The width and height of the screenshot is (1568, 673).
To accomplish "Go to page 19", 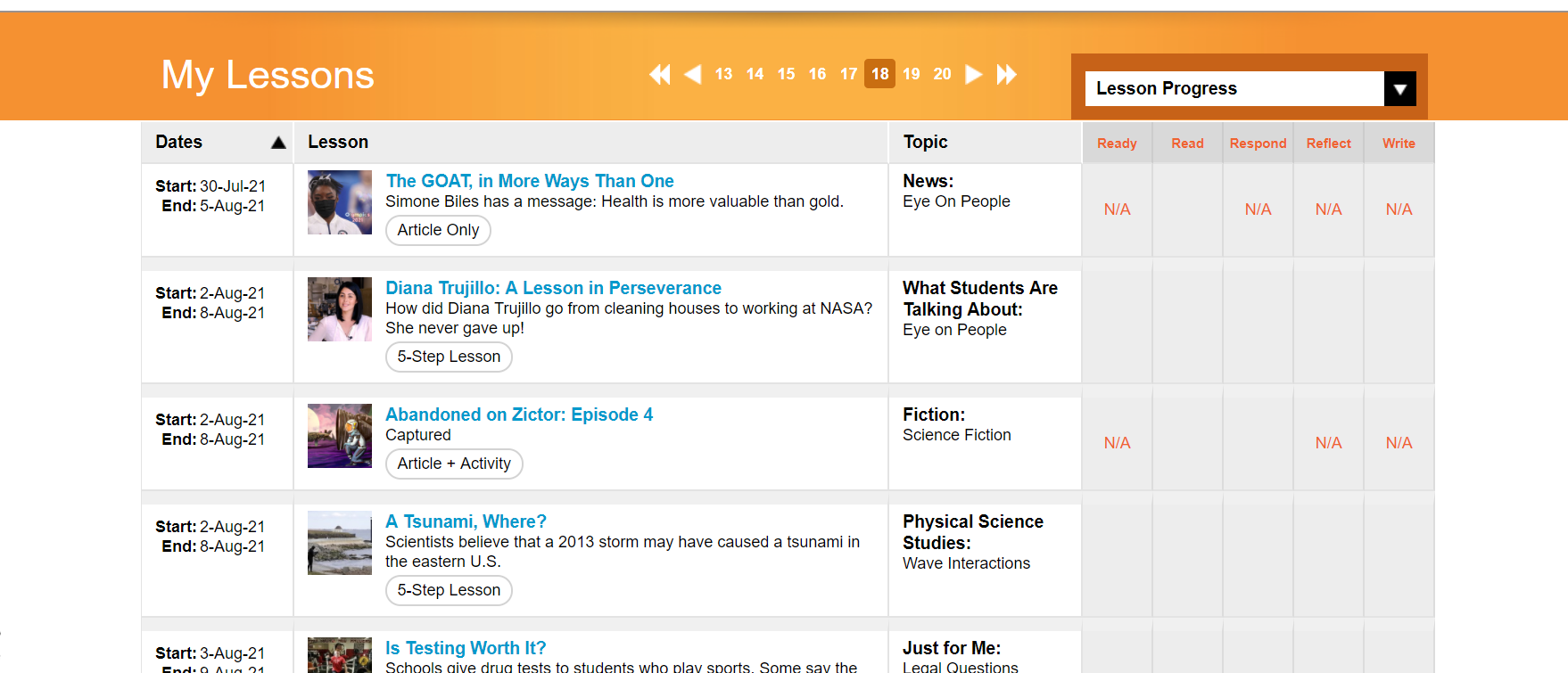I will pos(911,74).
